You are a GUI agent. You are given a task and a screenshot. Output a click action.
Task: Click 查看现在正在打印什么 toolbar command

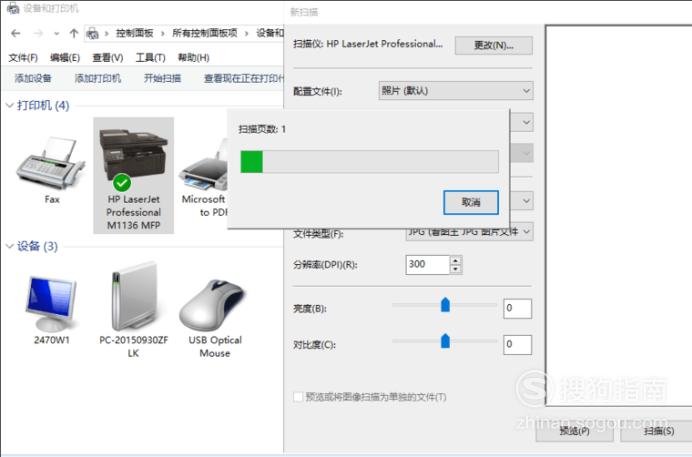click(x=243, y=79)
